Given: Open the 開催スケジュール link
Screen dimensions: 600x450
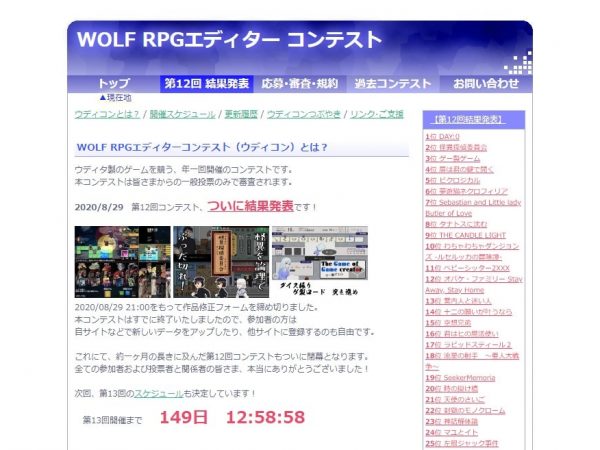Looking at the screenshot, I should 183,114.
